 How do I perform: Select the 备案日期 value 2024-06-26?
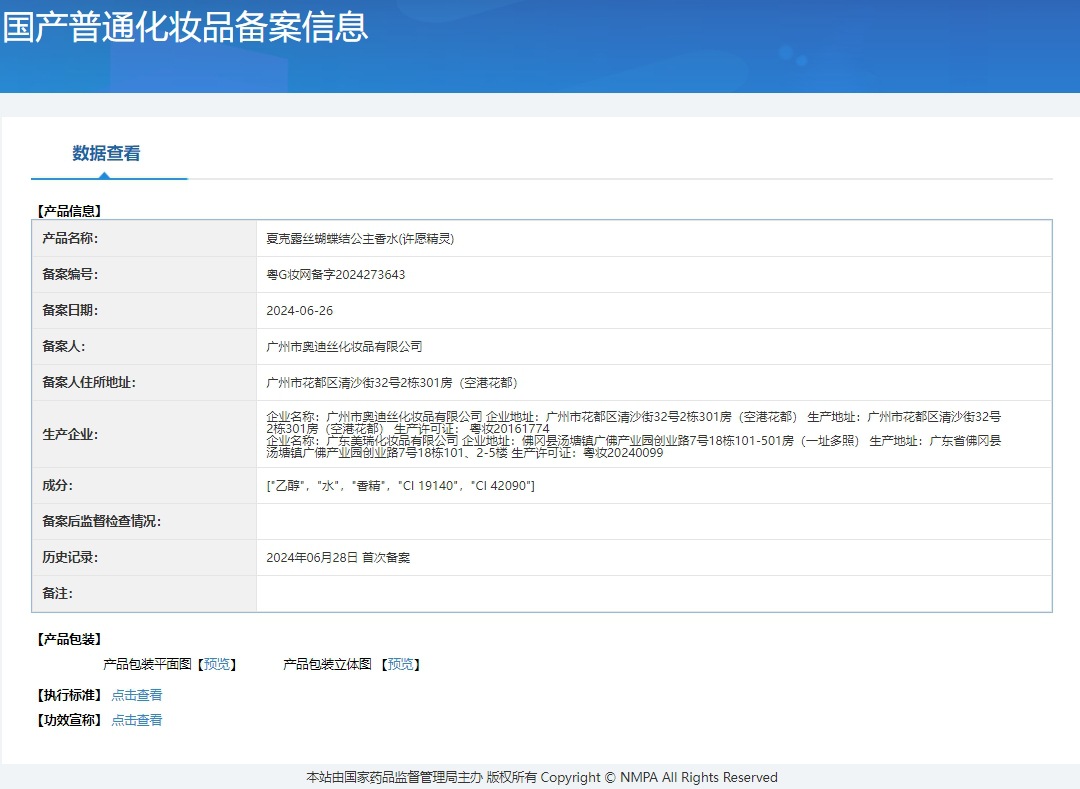click(x=298, y=309)
